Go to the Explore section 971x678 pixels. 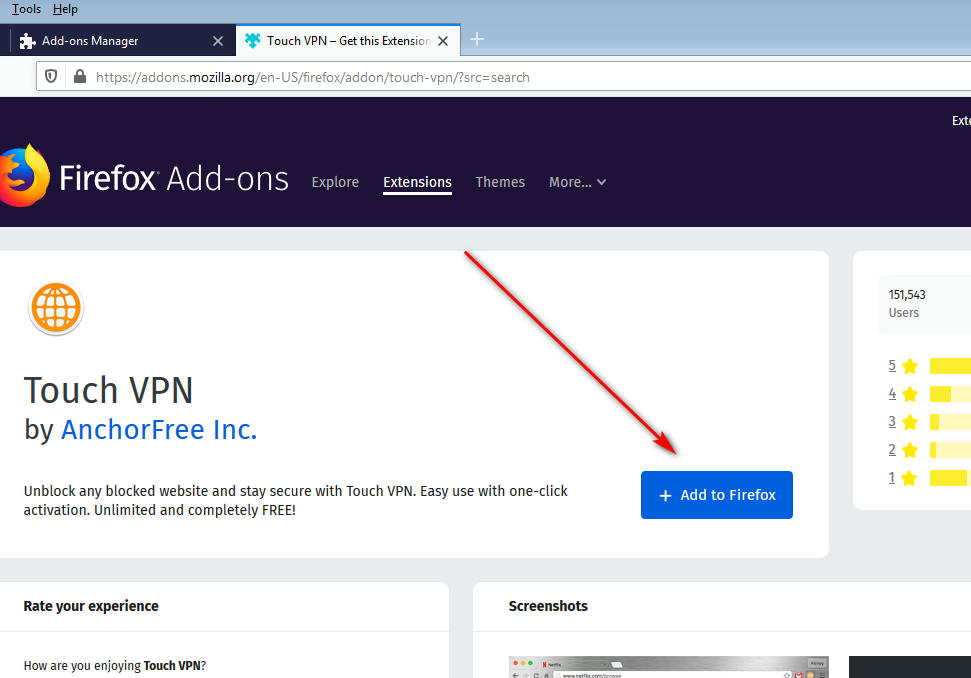click(335, 182)
